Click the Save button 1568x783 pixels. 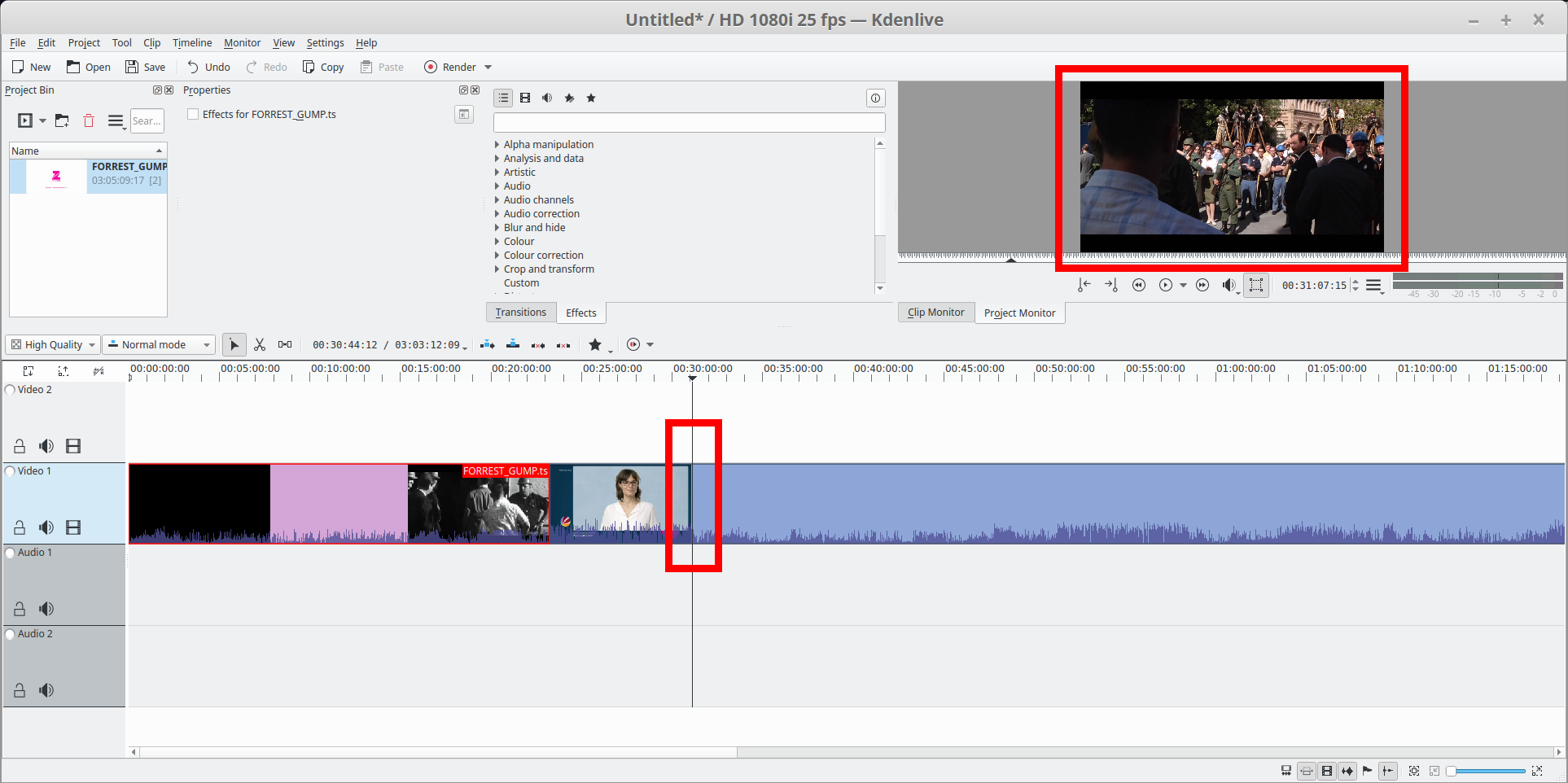(145, 68)
